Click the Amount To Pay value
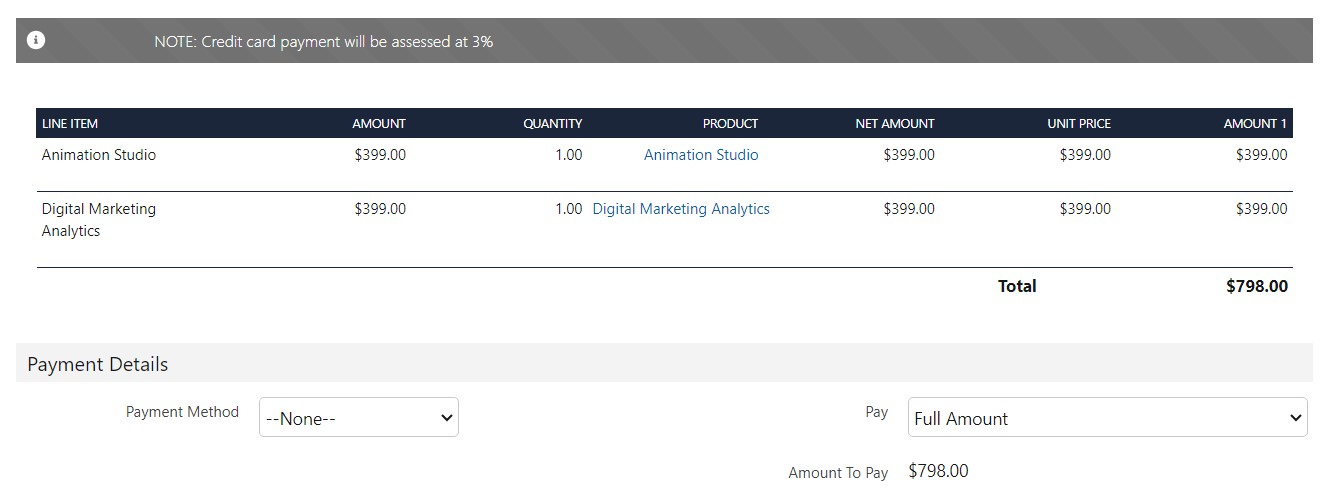Viewport: 1323px width, 495px height. (938, 471)
